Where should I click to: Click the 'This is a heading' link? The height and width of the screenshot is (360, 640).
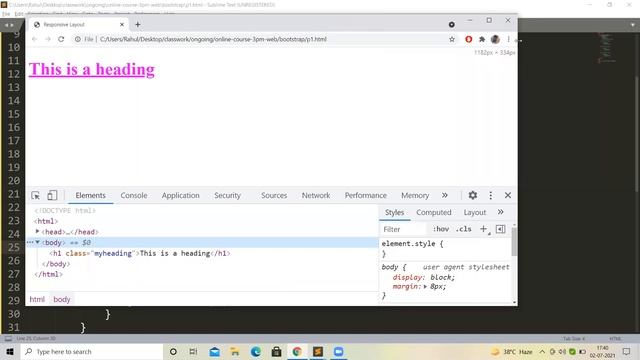[92, 69]
